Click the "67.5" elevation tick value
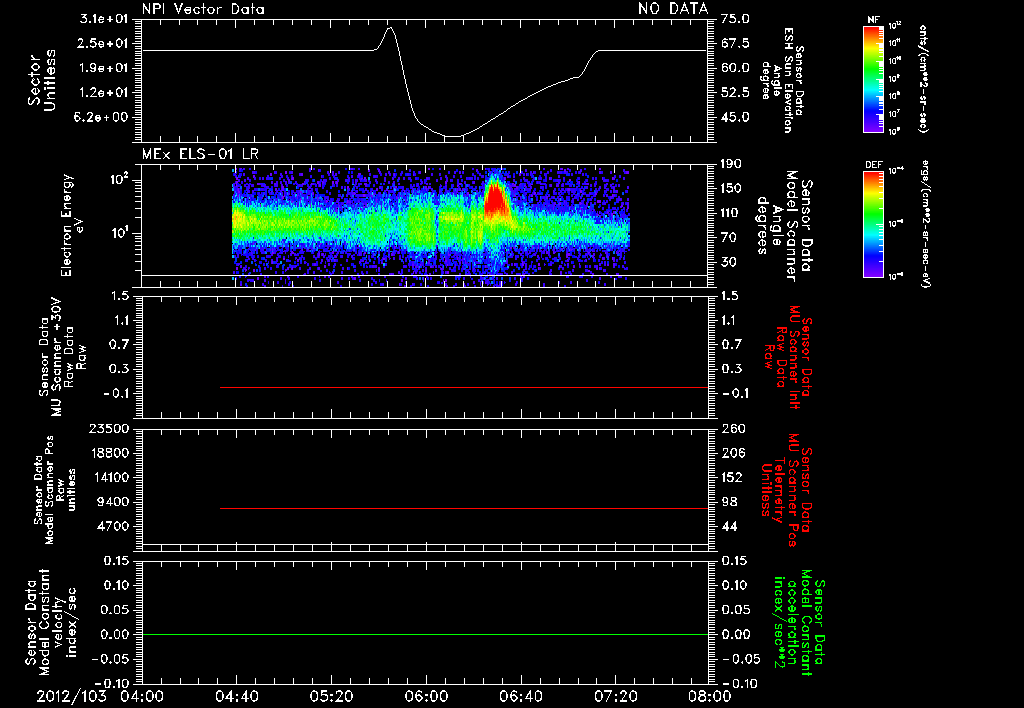 click(x=735, y=43)
